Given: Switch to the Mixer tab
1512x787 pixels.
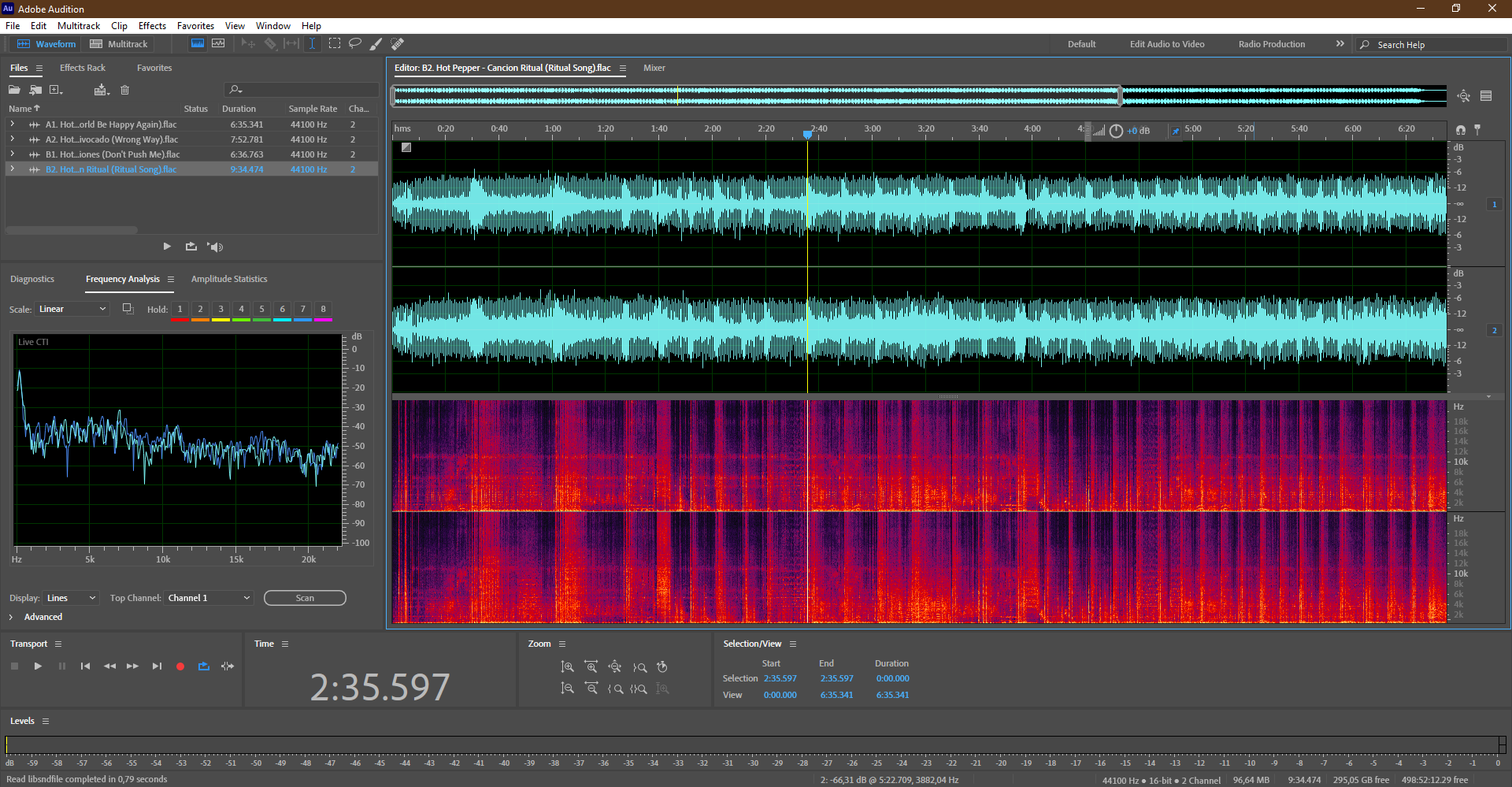Looking at the screenshot, I should click(x=654, y=68).
